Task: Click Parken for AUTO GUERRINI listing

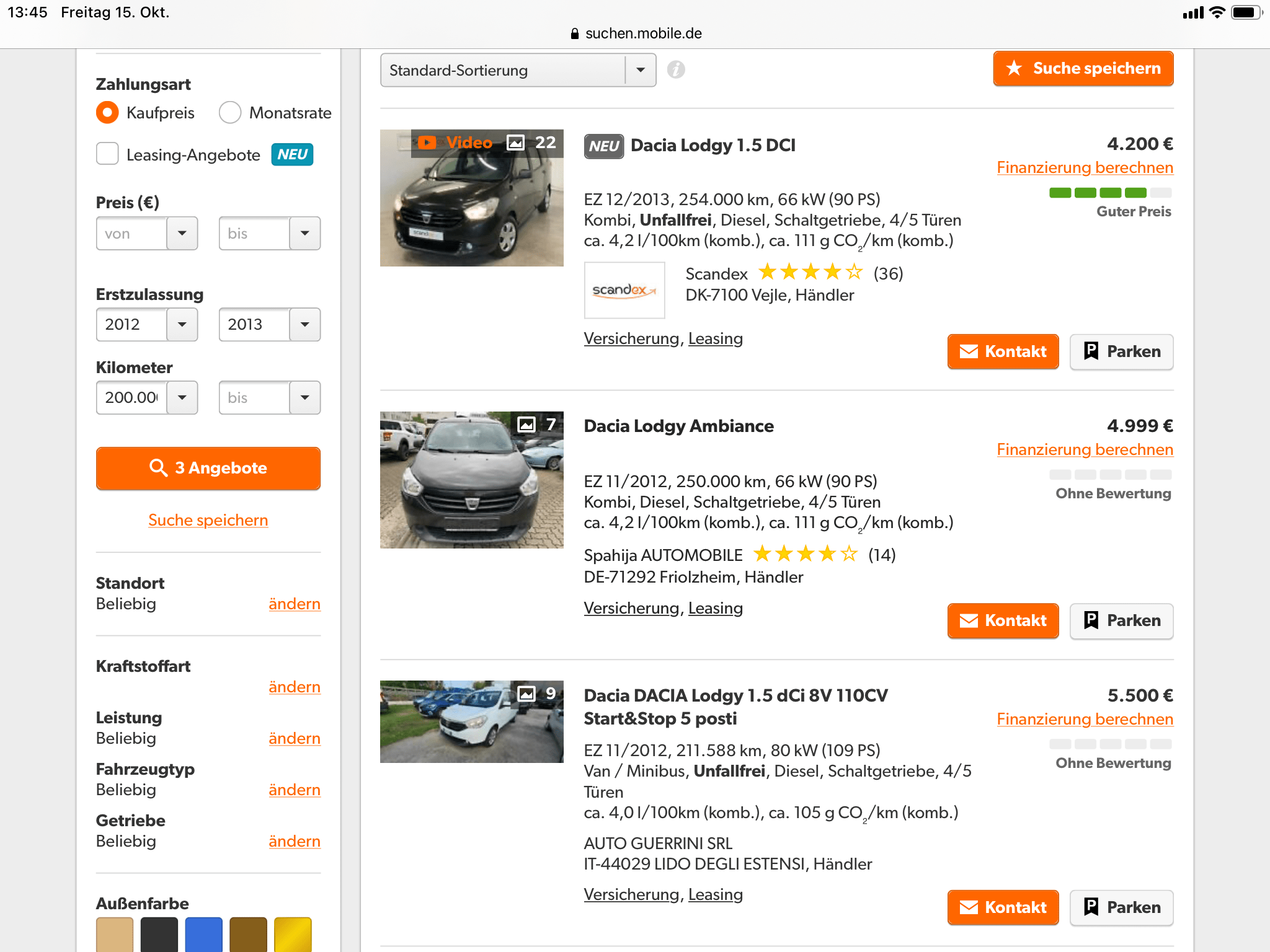Action: [x=1121, y=907]
